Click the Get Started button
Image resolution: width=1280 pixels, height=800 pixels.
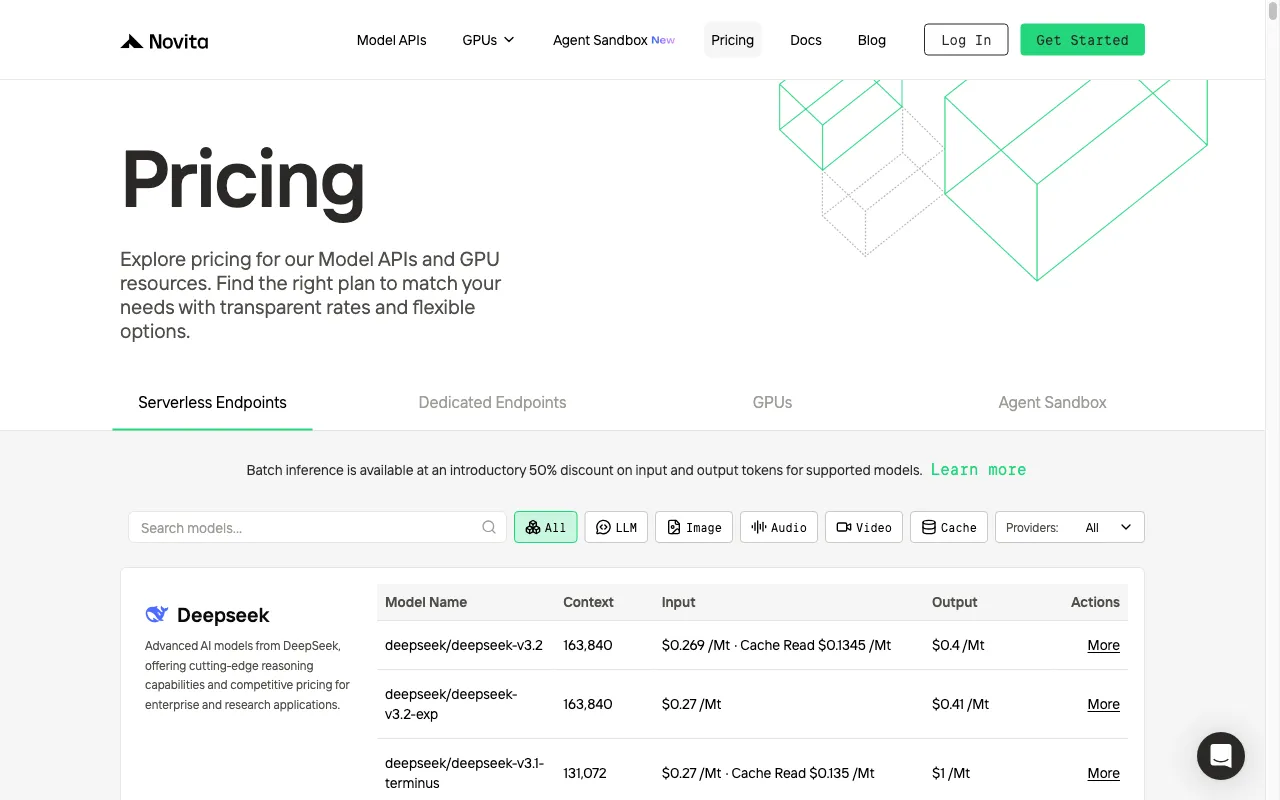[1082, 40]
